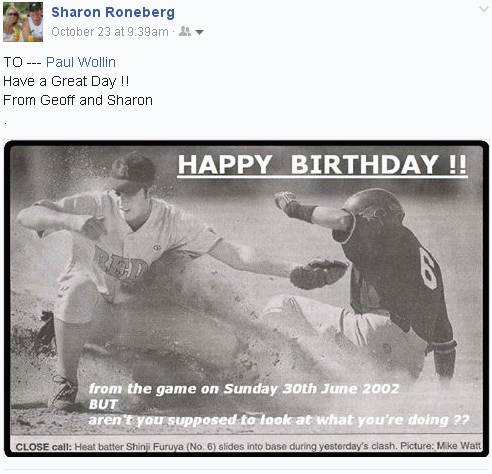Click the batter's helmet in the photo
This screenshot has width=492, height=474.
tap(374, 204)
